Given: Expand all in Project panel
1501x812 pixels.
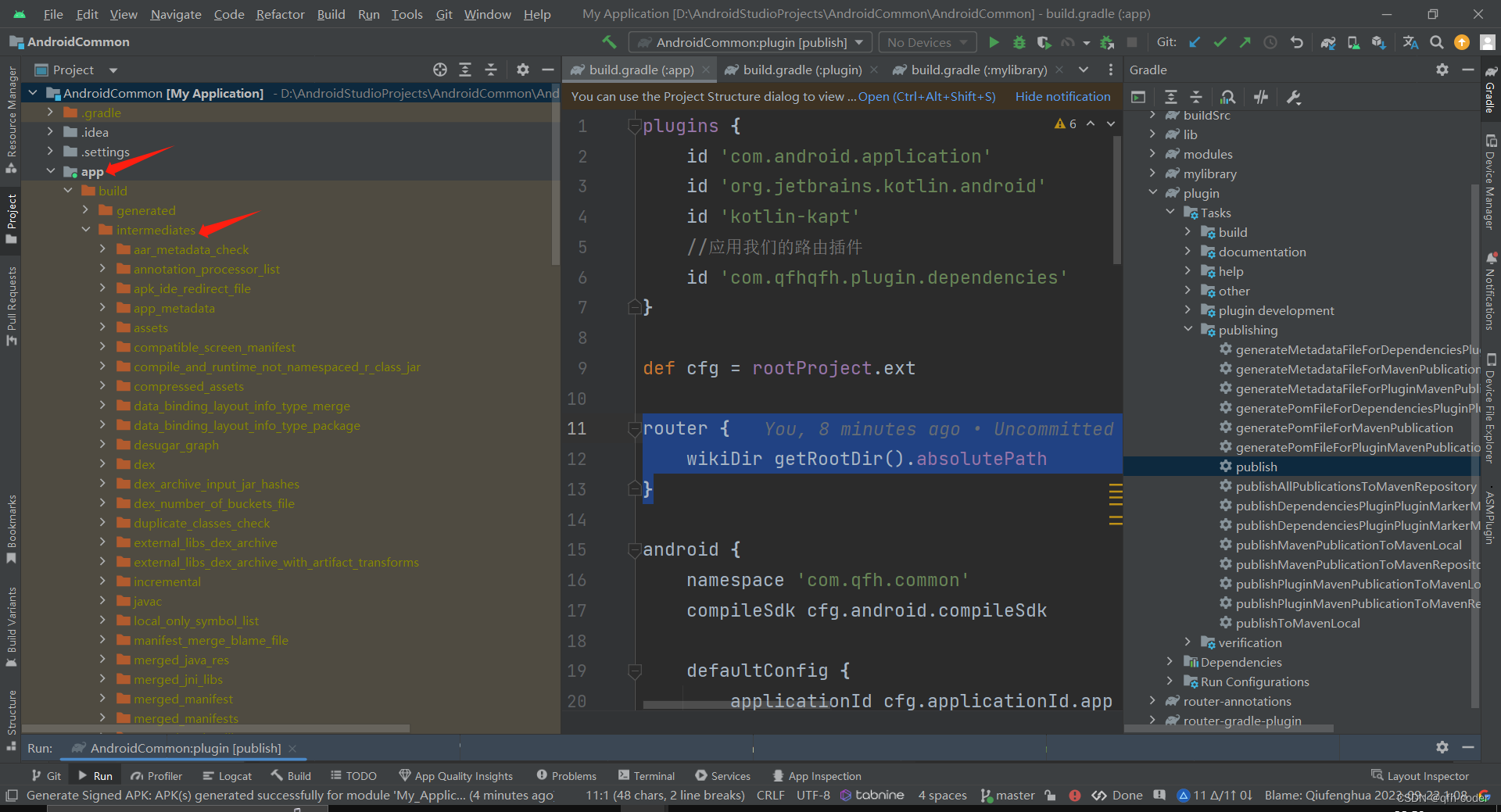Looking at the screenshot, I should pos(465,70).
